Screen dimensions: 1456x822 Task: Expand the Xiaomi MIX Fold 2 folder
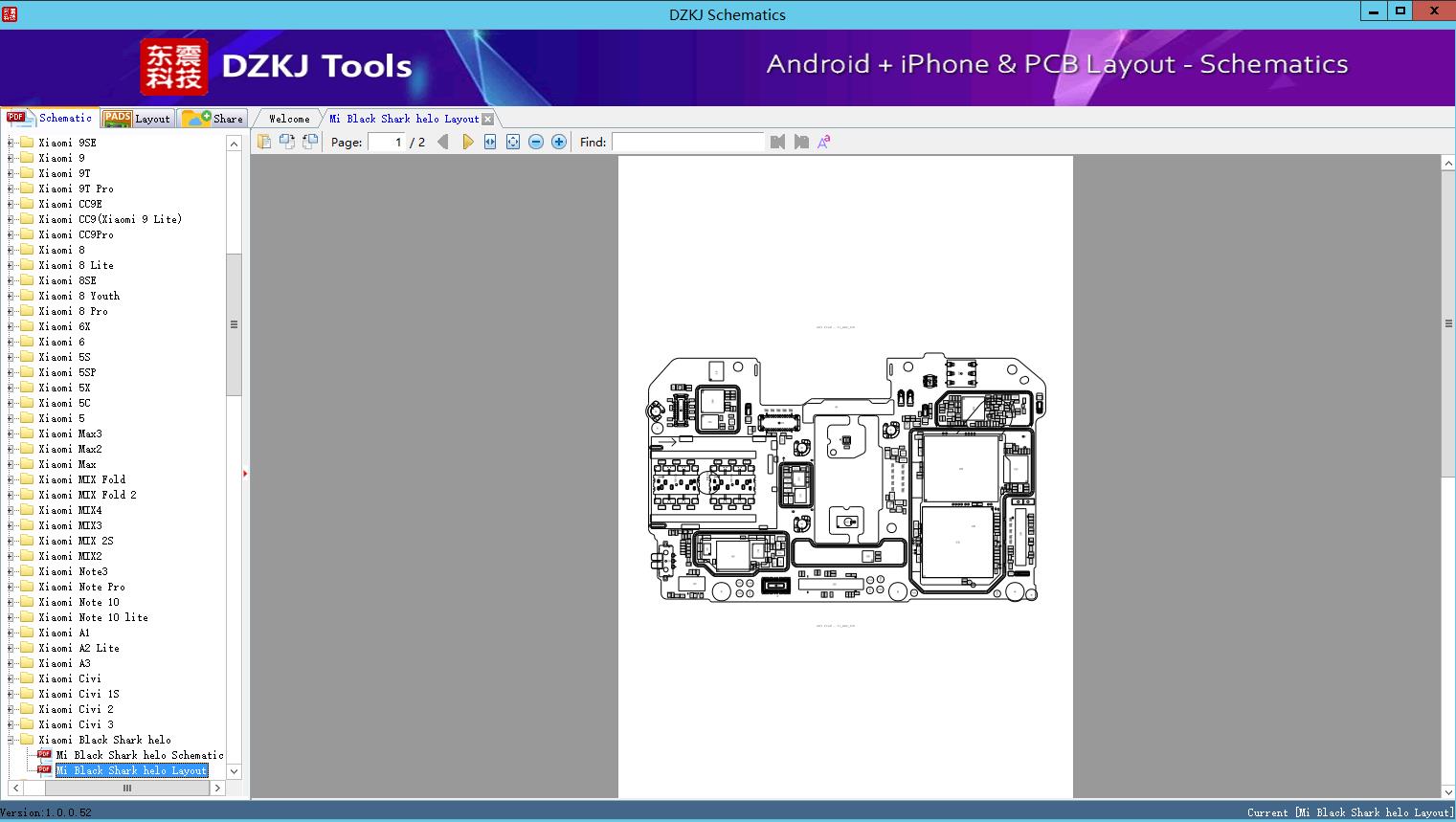tap(11, 495)
